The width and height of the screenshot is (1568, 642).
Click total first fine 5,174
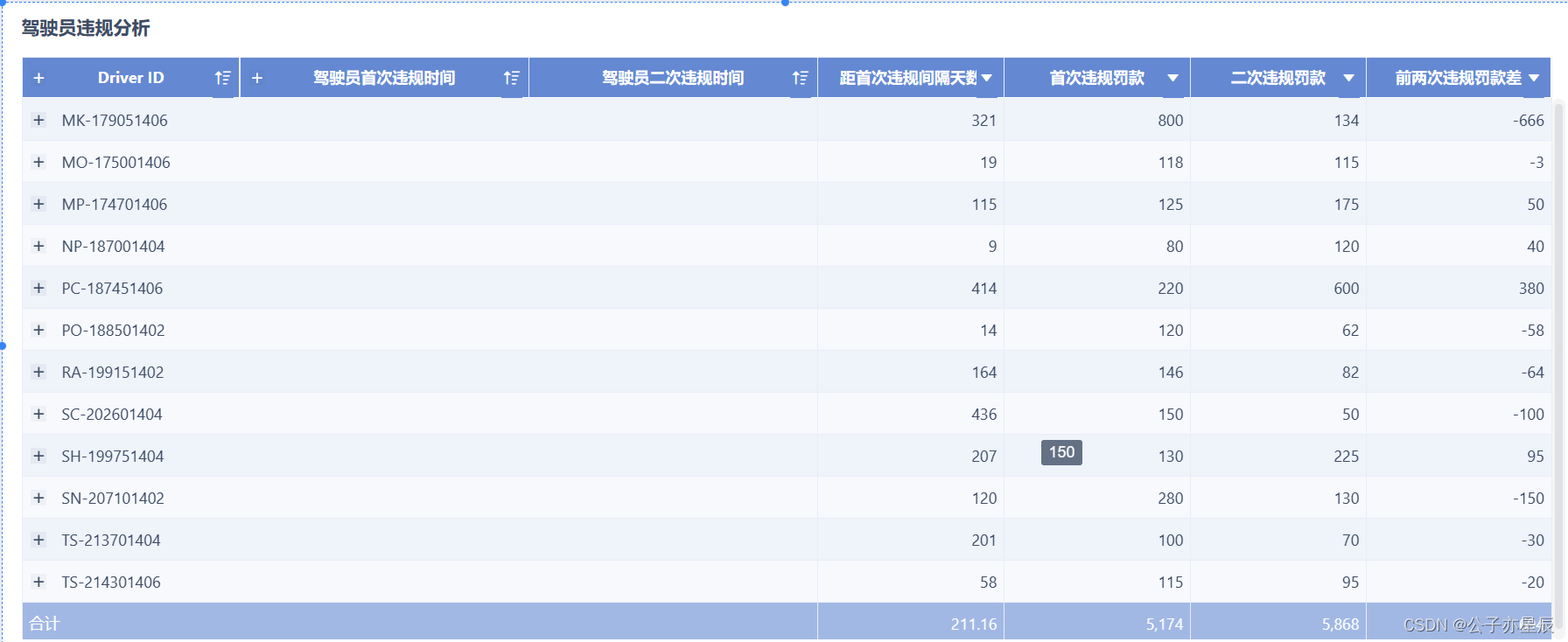coord(1165,624)
